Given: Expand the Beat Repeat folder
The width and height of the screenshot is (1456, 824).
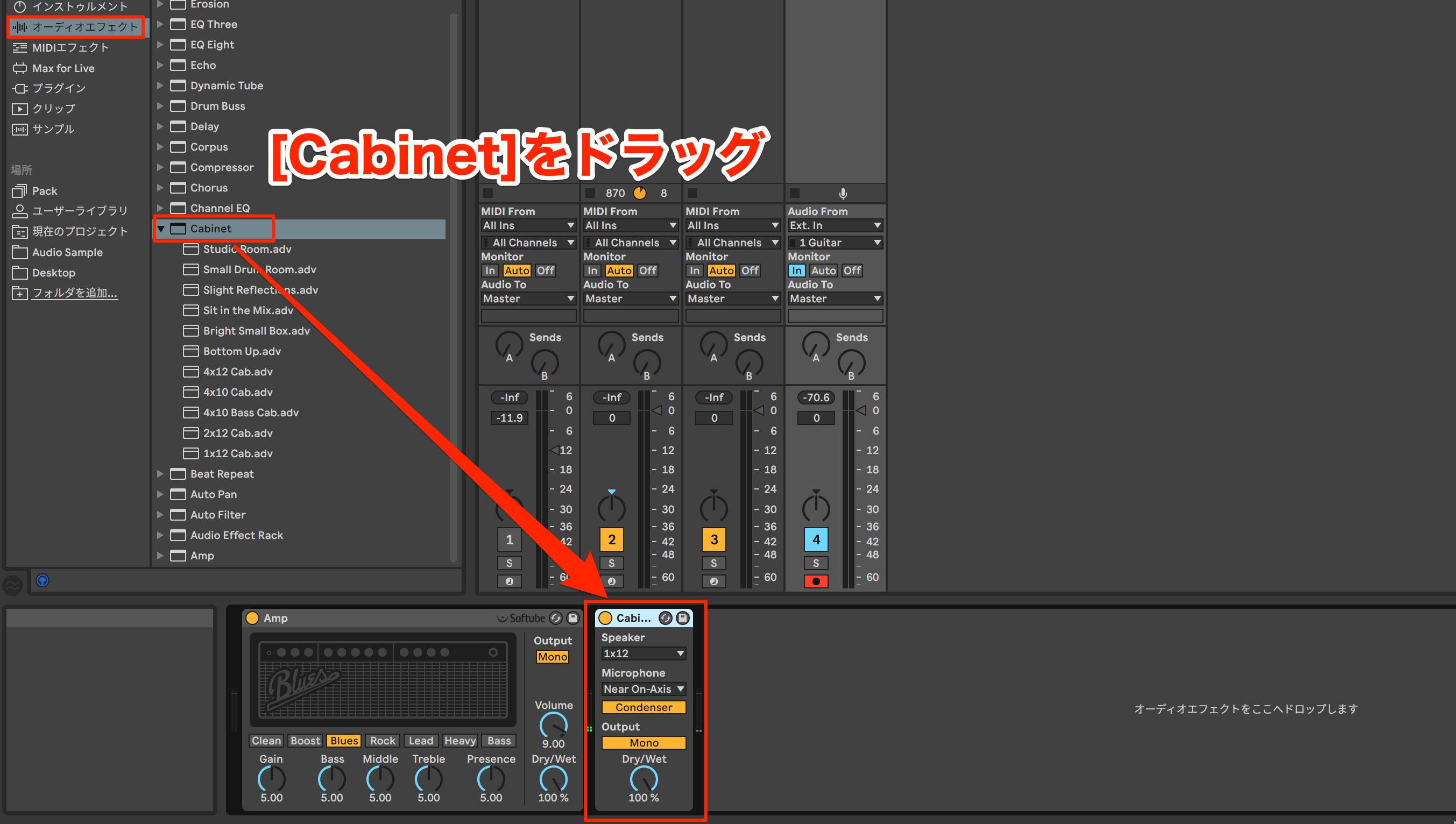Looking at the screenshot, I should coord(160,474).
